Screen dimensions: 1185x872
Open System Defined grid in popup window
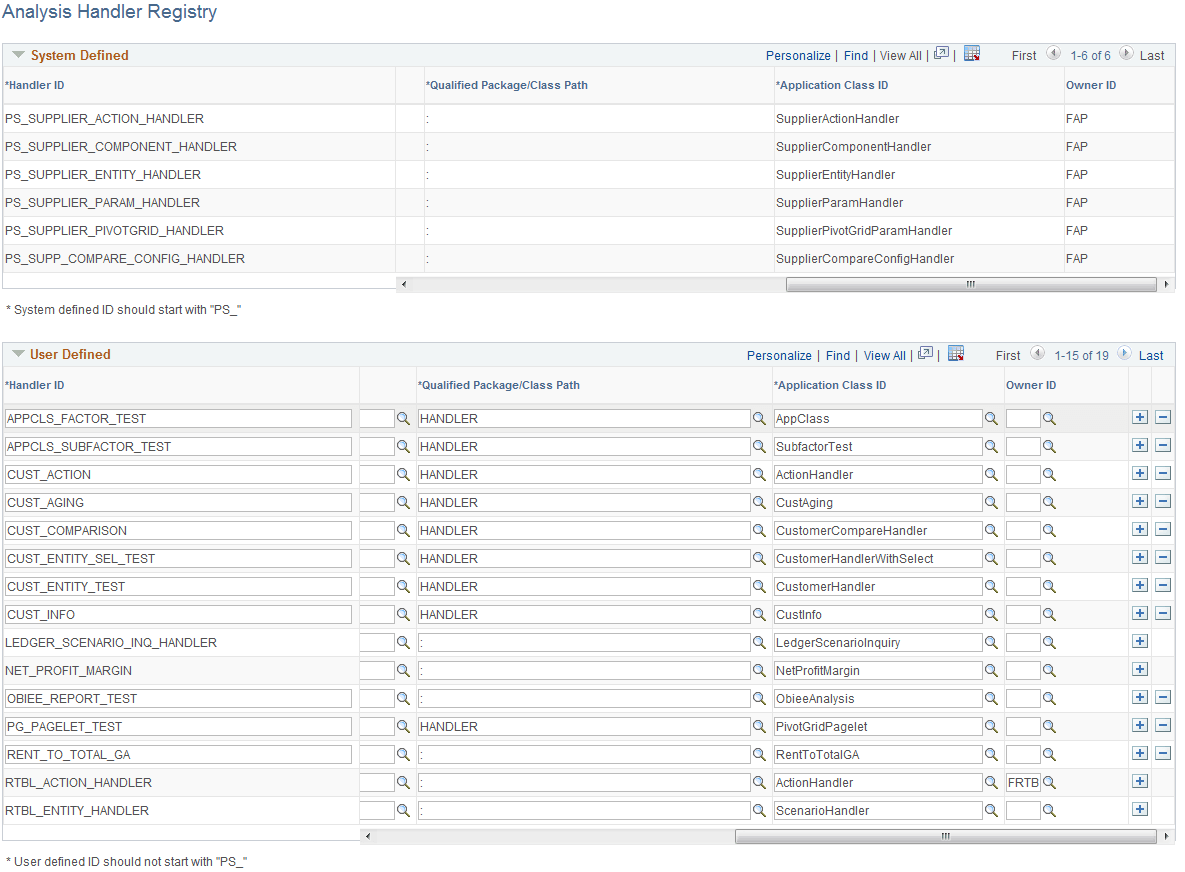pos(940,54)
